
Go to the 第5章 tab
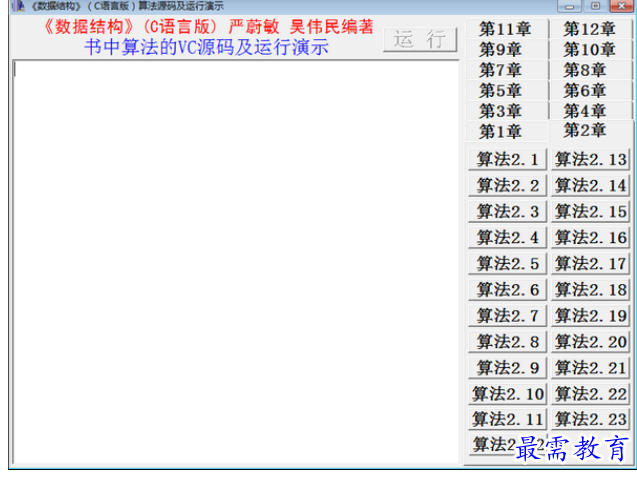507,90
